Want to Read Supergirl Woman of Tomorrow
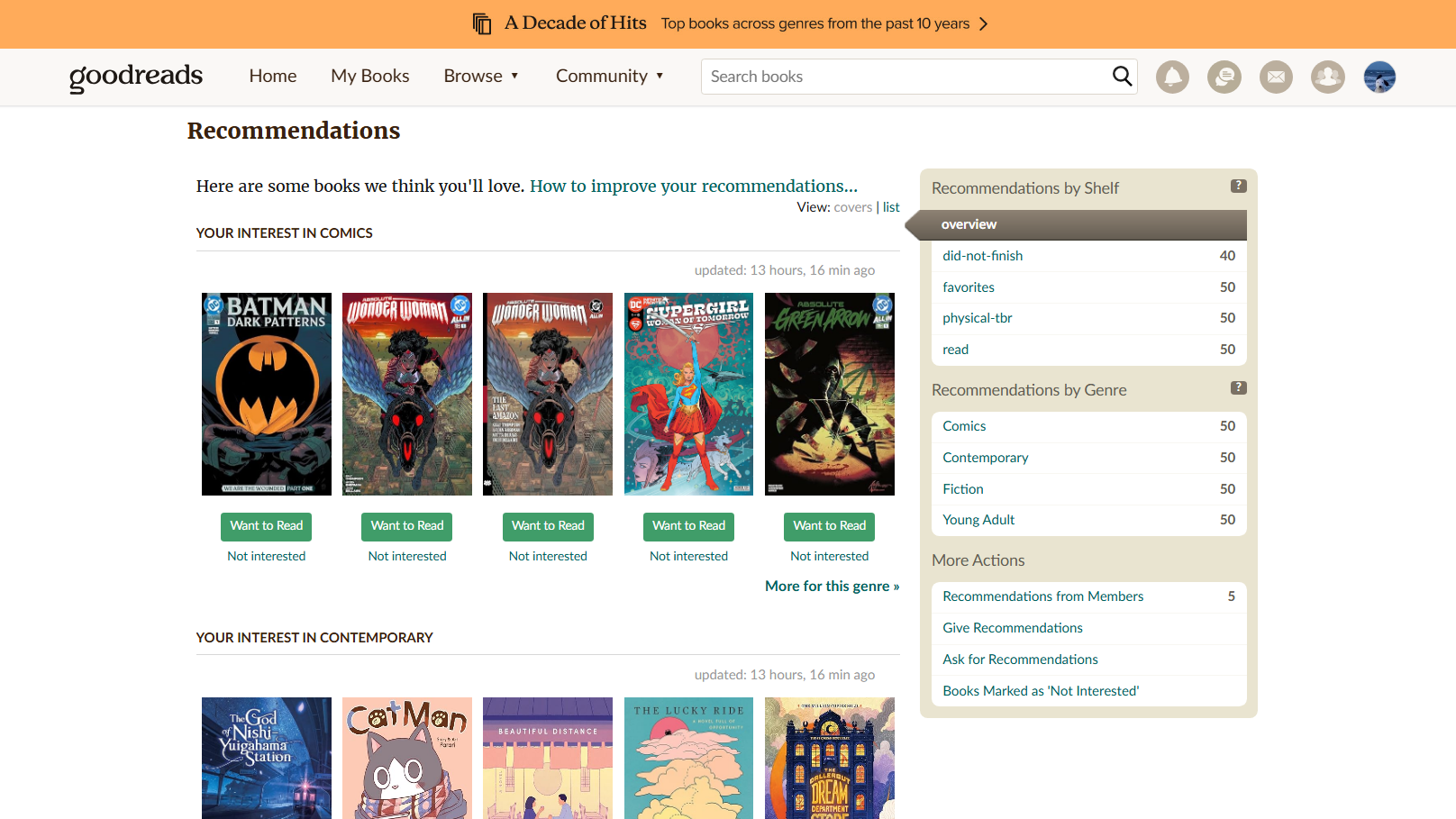The width and height of the screenshot is (1456, 819). tap(689, 526)
